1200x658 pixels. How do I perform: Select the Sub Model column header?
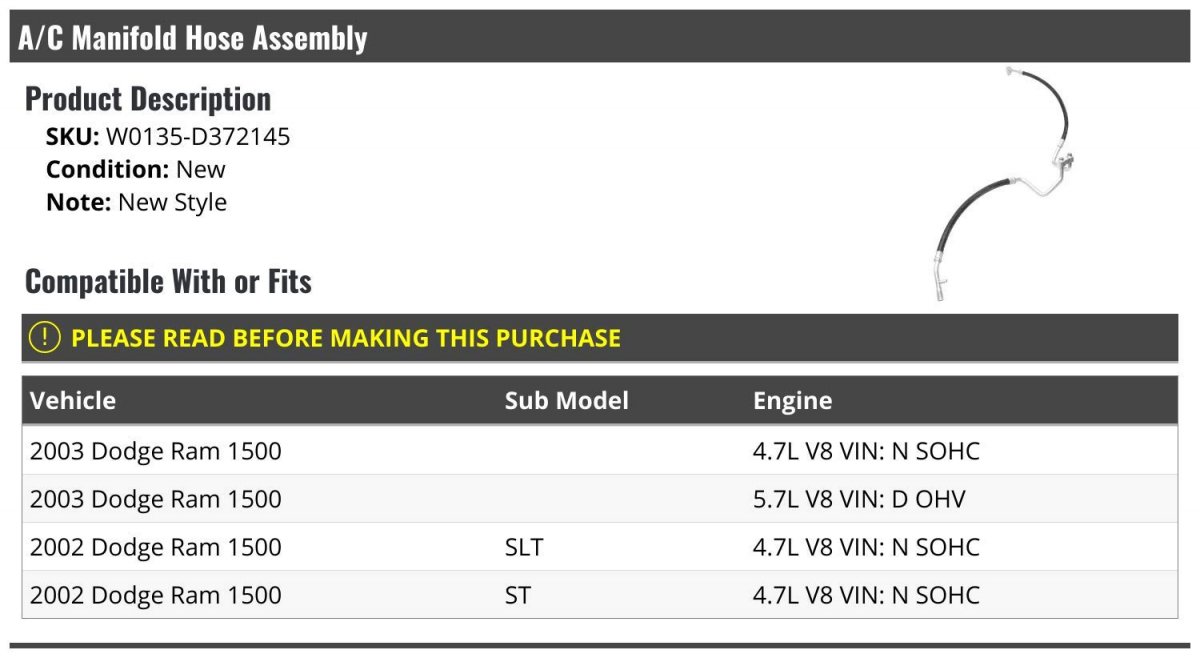566,401
